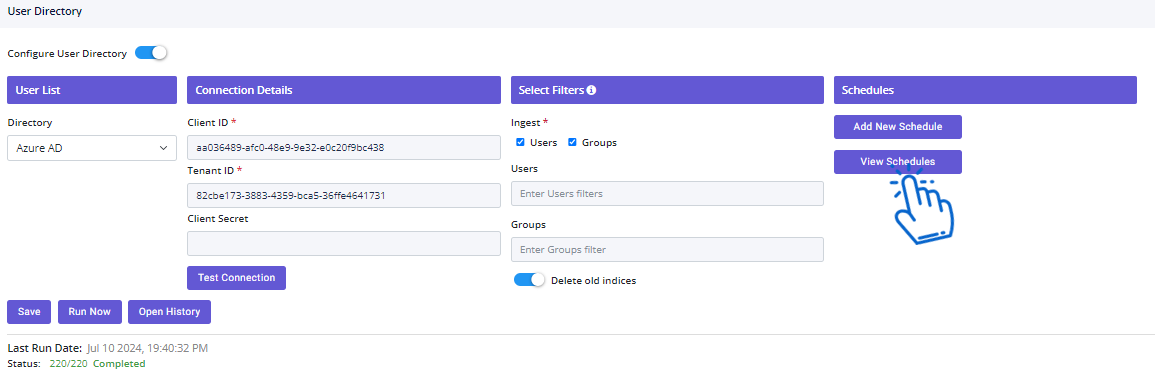Click the User List panel header
This screenshot has height=387, width=1155.
click(x=92, y=90)
